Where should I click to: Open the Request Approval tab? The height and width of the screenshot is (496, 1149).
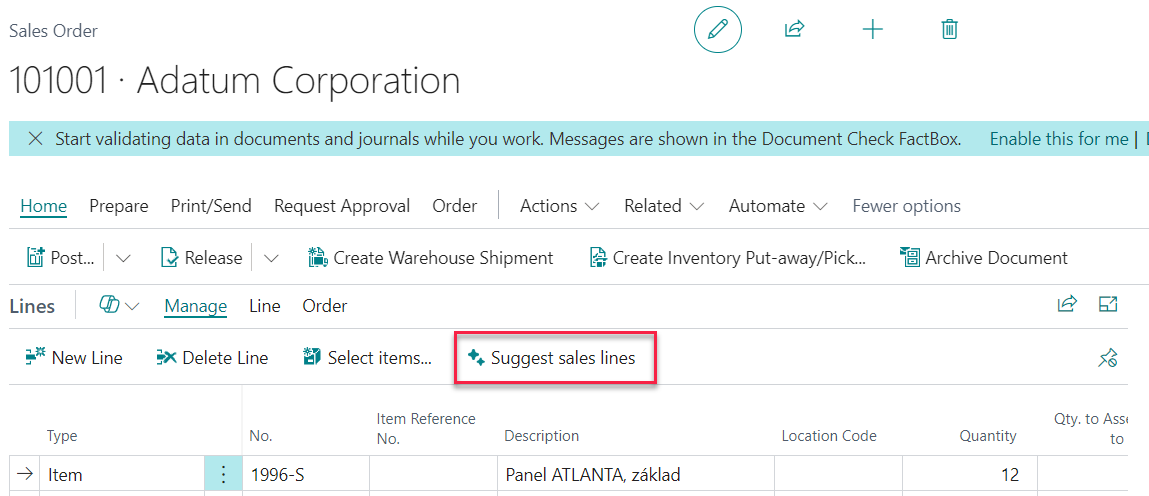click(x=342, y=207)
